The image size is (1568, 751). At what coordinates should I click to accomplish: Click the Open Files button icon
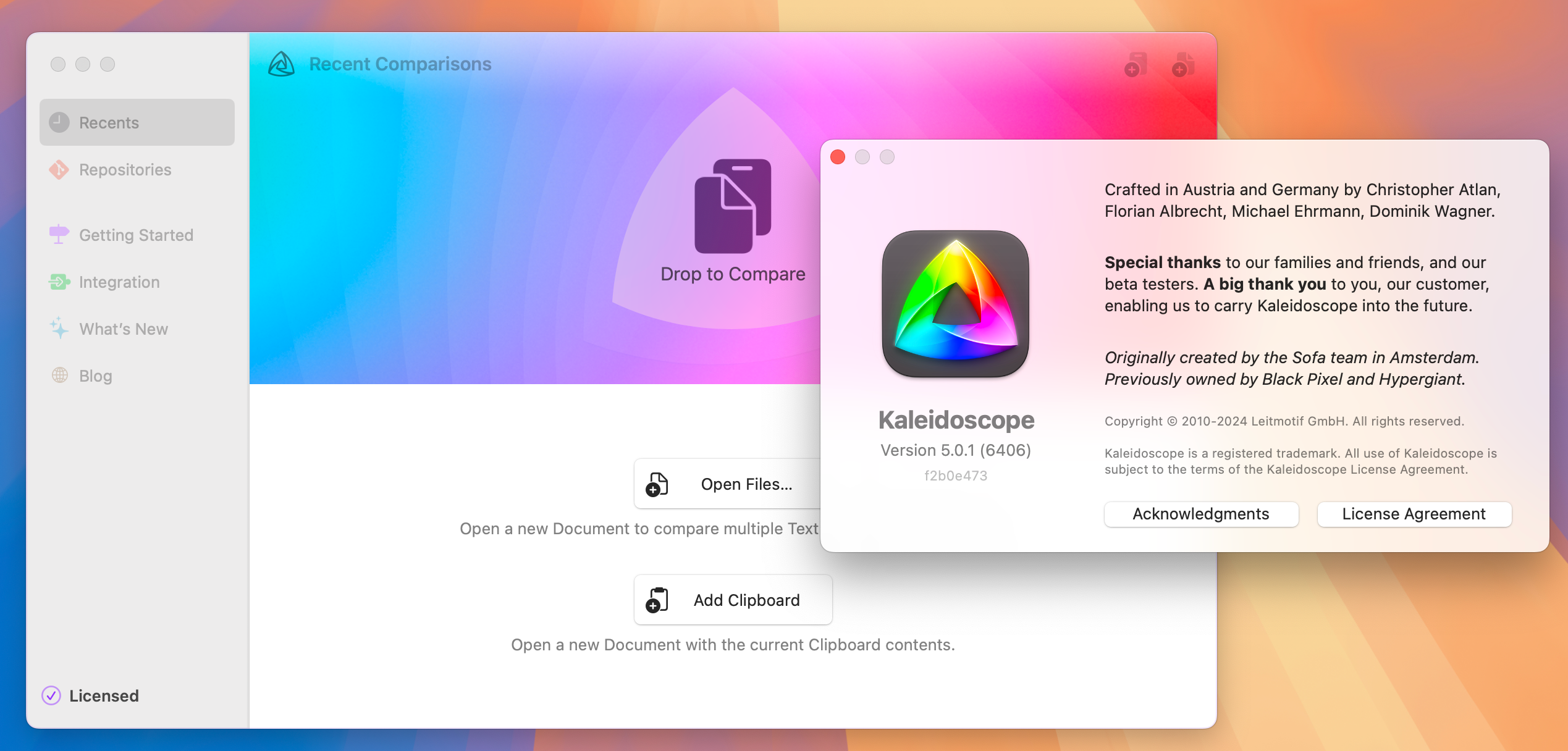658,485
